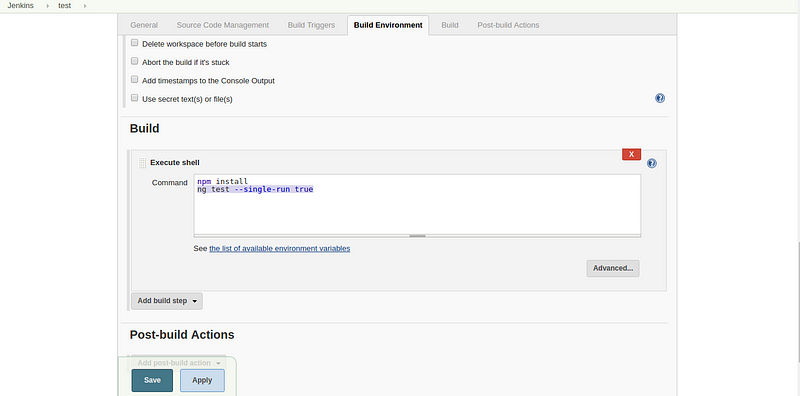Open Advanced options for Execute shell
The width and height of the screenshot is (800, 396).
613,268
